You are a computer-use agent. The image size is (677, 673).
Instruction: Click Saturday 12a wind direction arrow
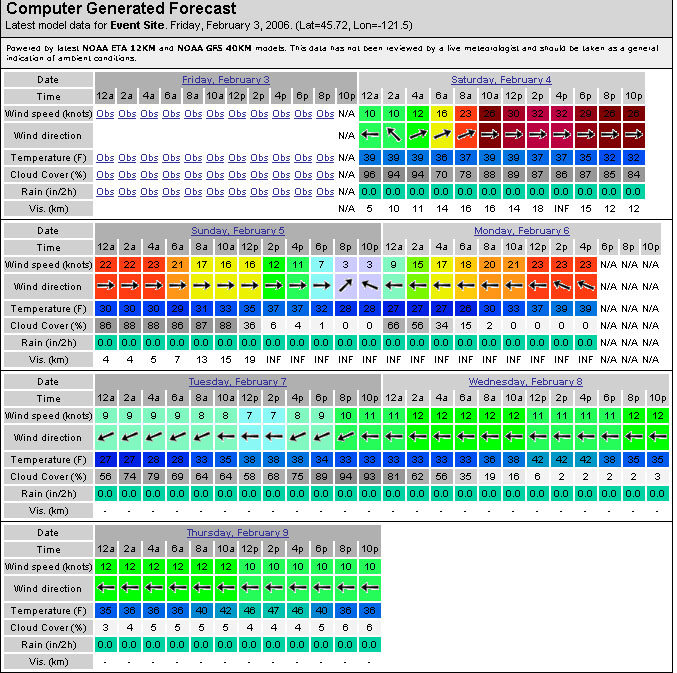click(370, 135)
